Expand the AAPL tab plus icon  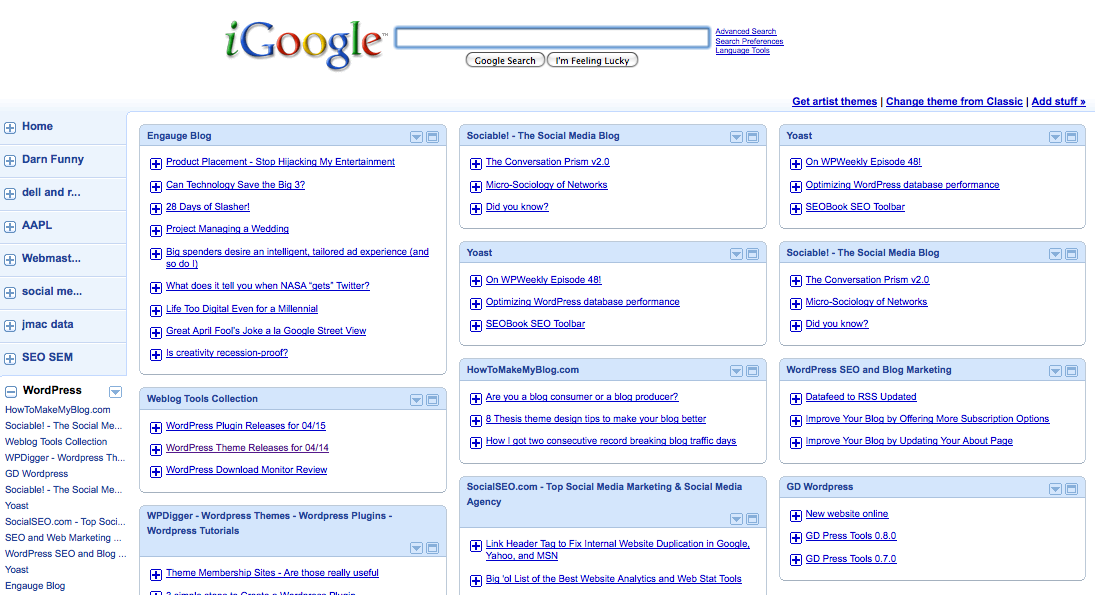click(10, 227)
